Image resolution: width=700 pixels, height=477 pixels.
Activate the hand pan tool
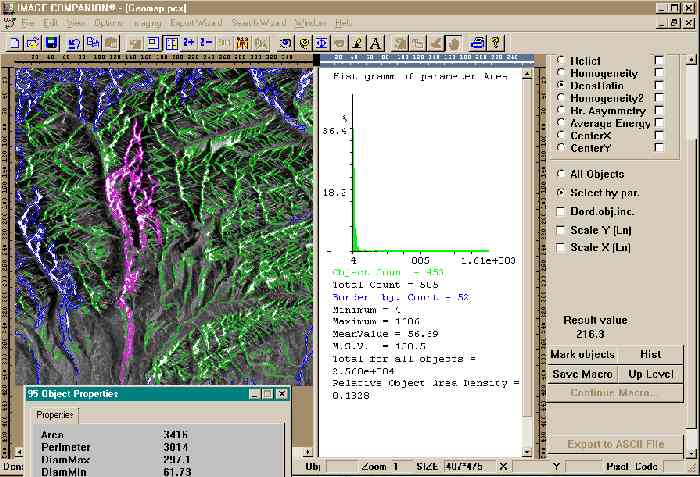[x=453, y=42]
